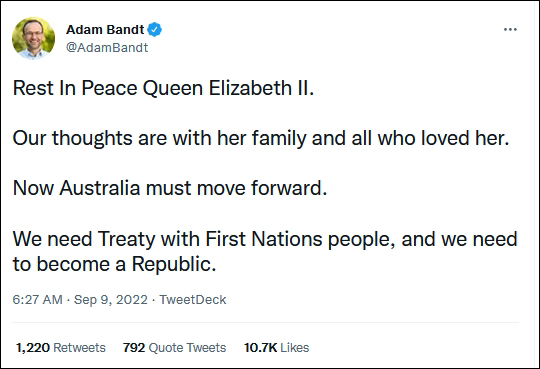The width and height of the screenshot is (540, 369).
Task: Click the Adam Bandt display name
Action: point(105,30)
